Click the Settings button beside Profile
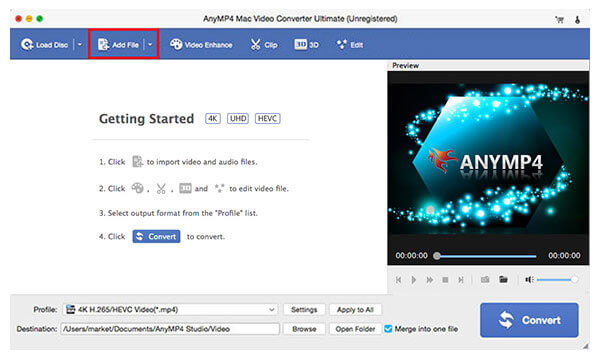Viewport: 600px width, 360px height. tap(304, 310)
